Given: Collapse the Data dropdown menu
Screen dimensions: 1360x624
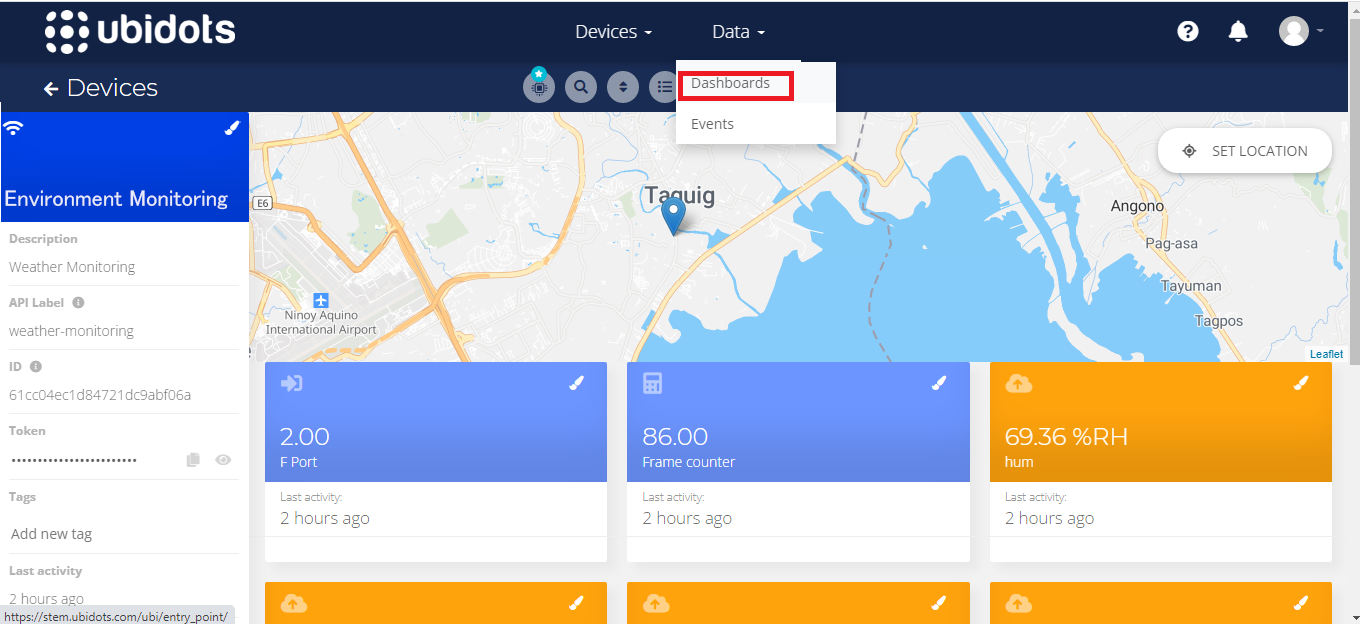Looking at the screenshot, I should (738, 32).
